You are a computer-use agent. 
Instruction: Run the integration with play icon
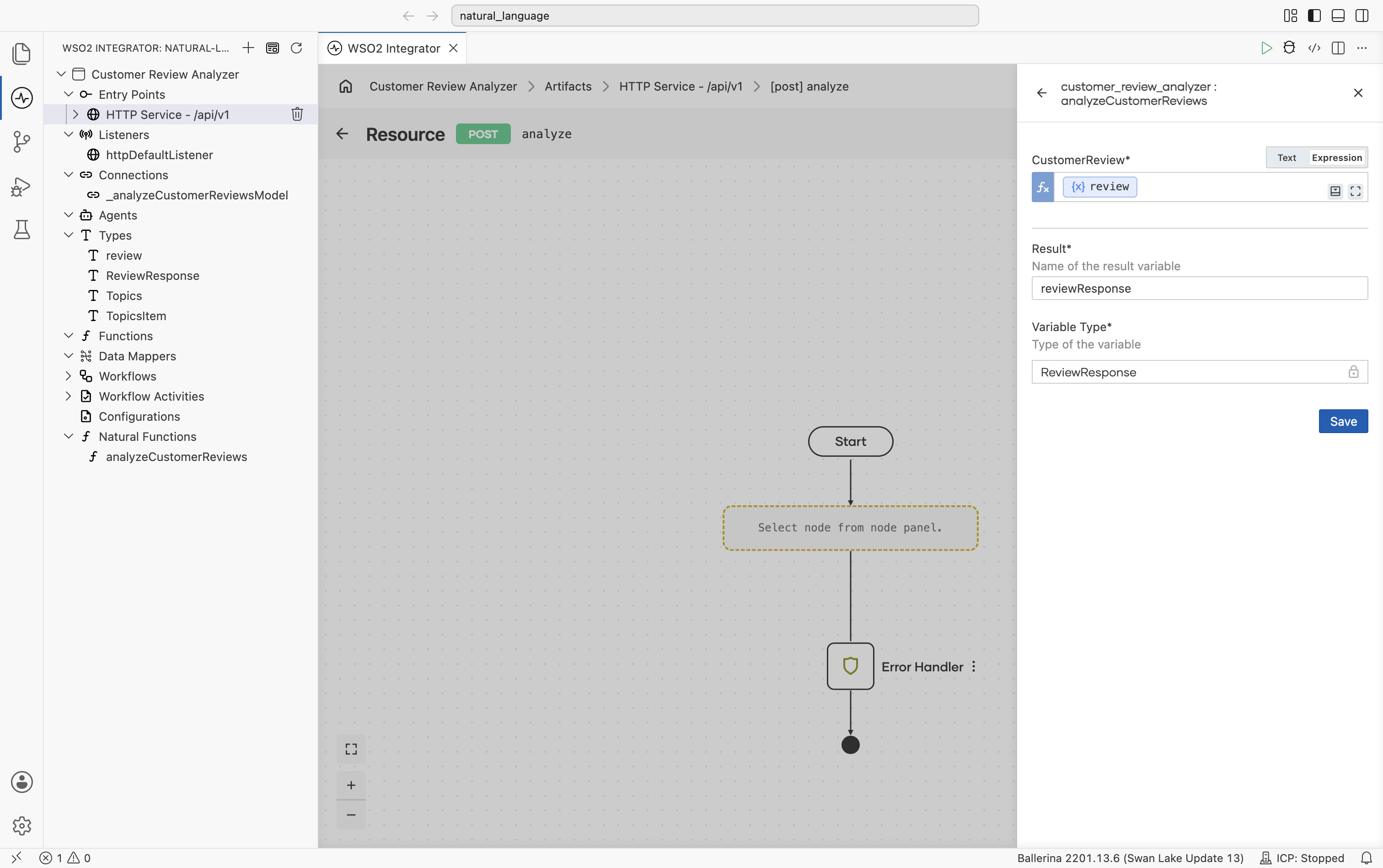(1266, 48)
